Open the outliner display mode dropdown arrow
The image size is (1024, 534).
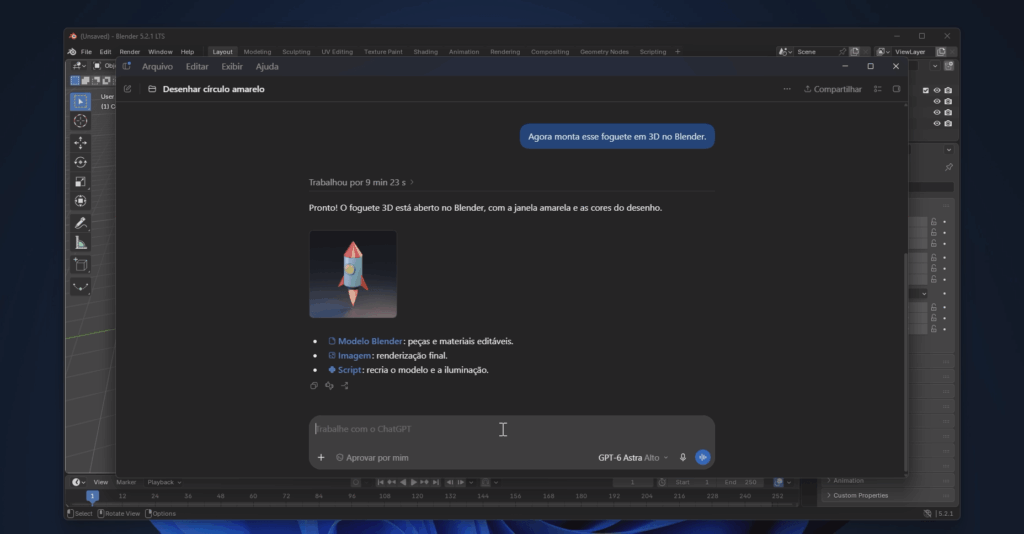pyautogui.click(x=935, y=66)
